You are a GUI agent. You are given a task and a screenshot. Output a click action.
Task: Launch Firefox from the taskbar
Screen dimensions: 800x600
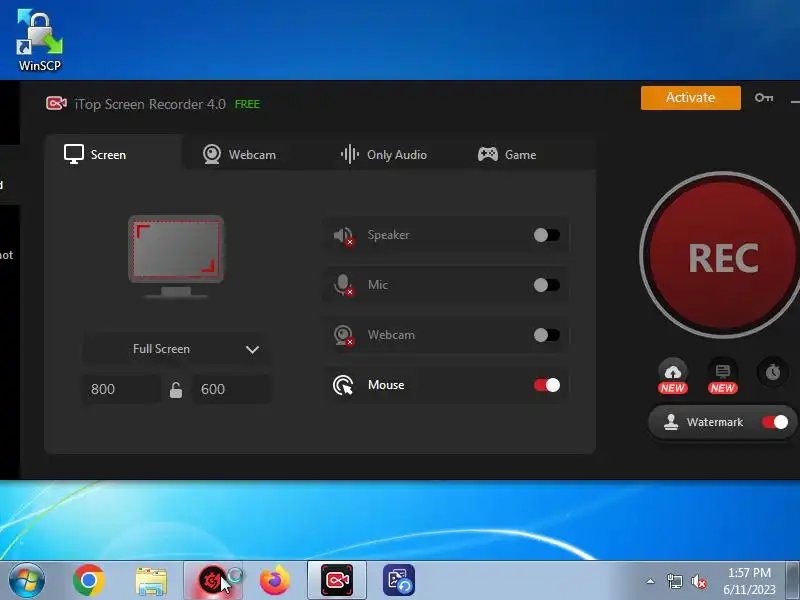(x=275, y=580)
